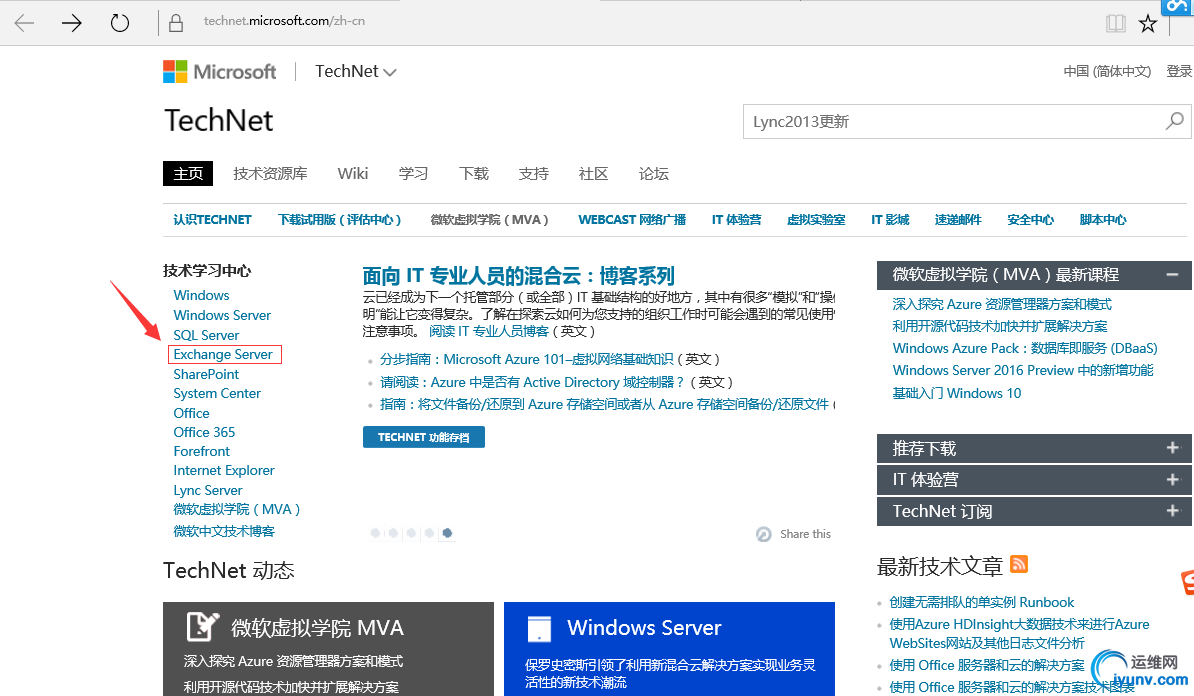Viewport: 1194px width, 696px height.
Task: Click 下载试用版（评估中心）link
Action: (x=340, y=219)
